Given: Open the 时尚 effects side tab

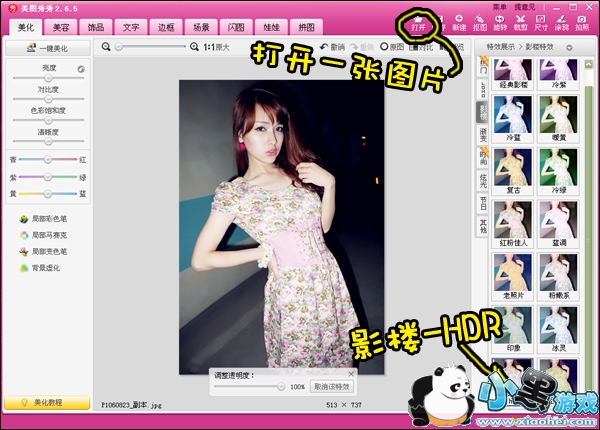Looking at the screenshot, I should [x=483, y=157].
